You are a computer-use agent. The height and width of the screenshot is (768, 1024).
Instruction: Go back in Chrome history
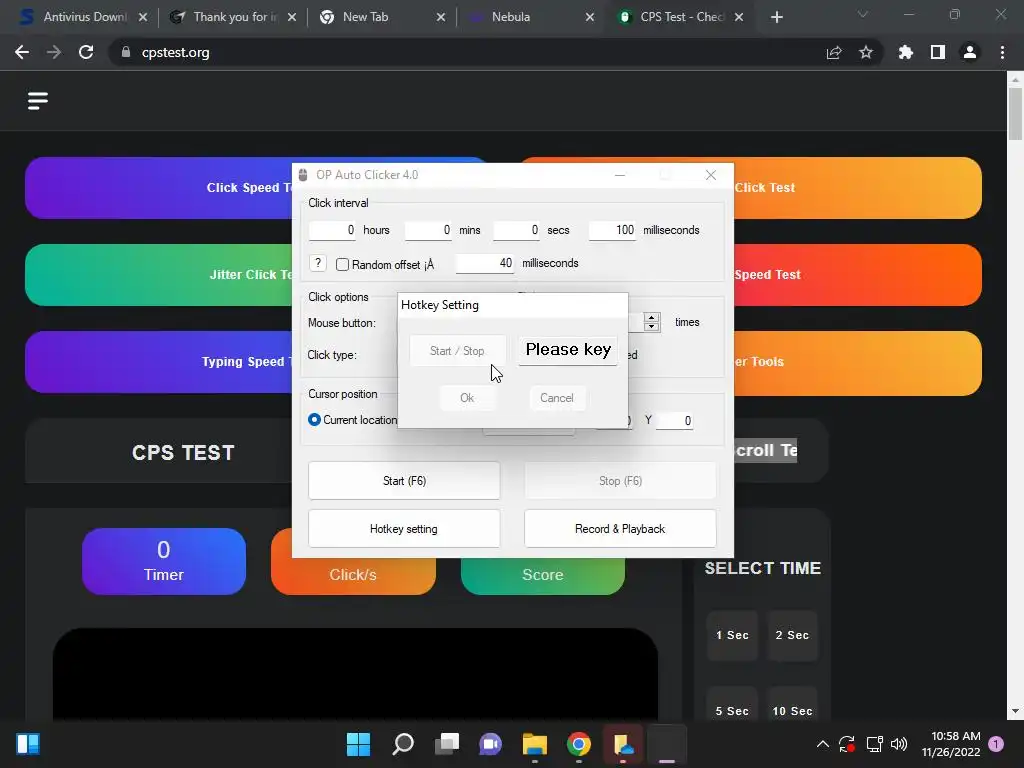coord(22,52)
